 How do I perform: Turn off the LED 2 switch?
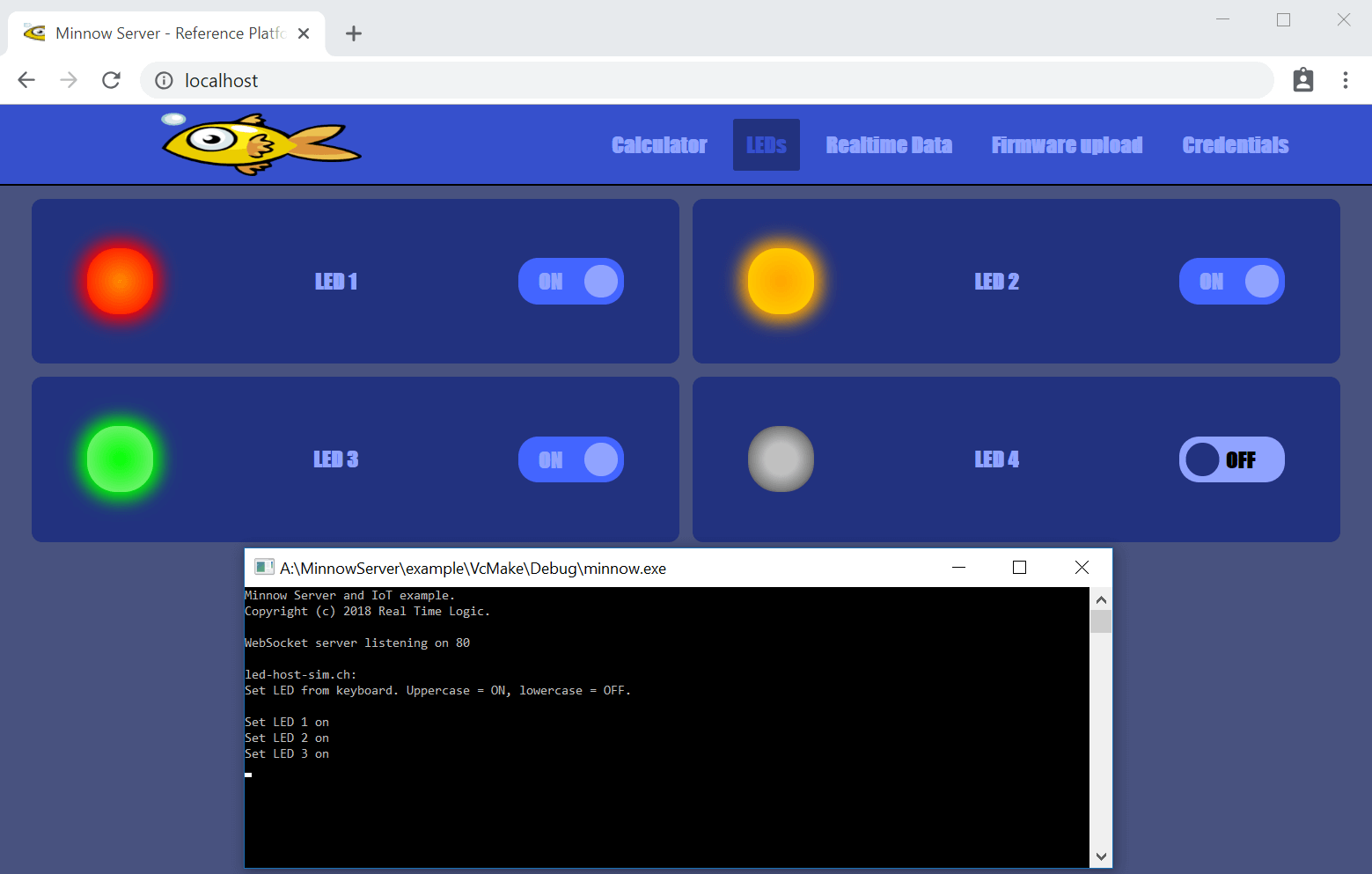click(1232, 281)
